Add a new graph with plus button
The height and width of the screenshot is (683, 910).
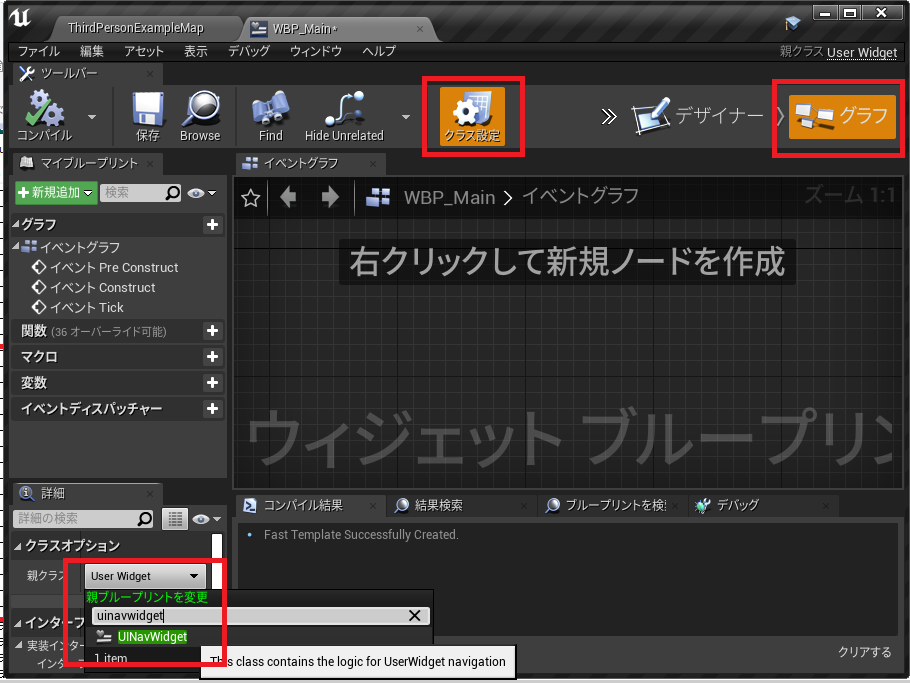pyautogui.click(x=212, y=225)
